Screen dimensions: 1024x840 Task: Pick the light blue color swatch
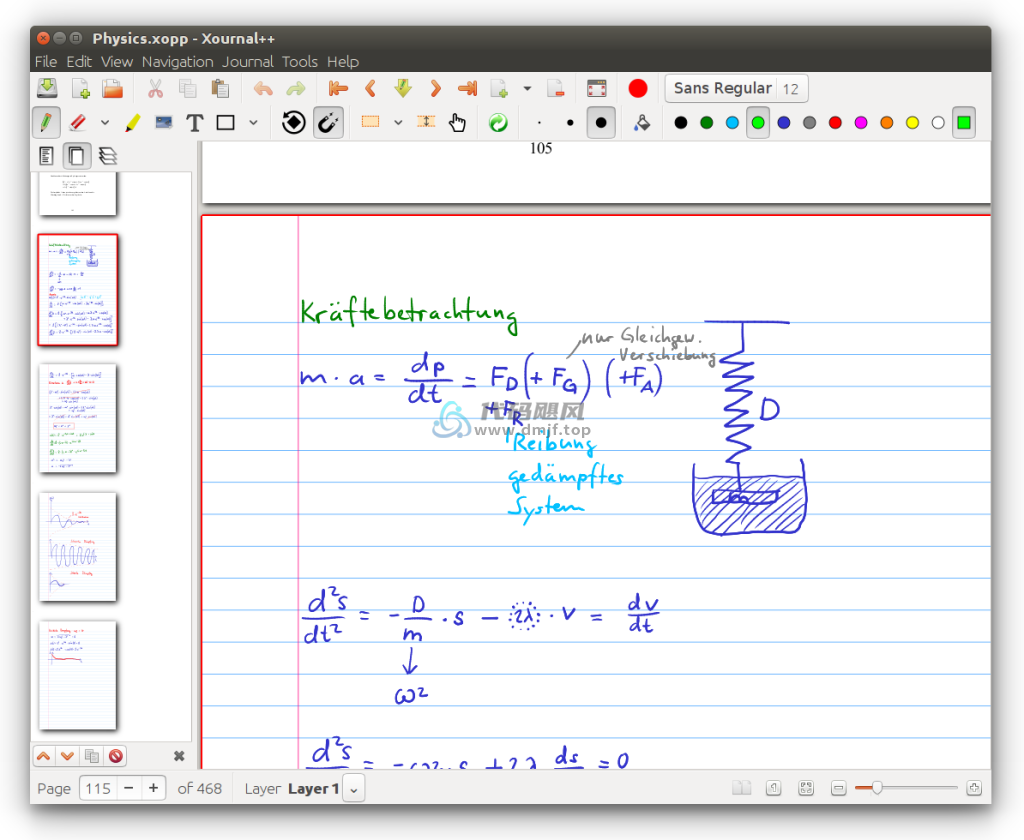732,123
